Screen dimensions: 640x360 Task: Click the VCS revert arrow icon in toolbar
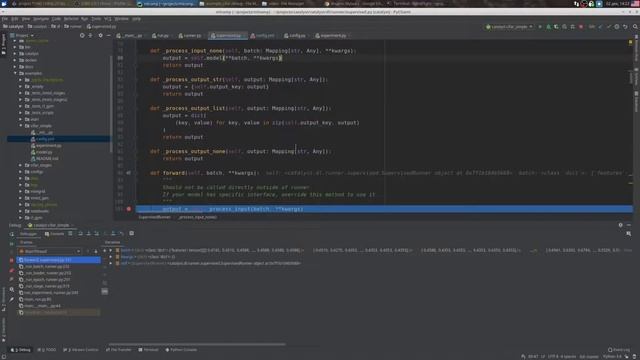[625, 27]
